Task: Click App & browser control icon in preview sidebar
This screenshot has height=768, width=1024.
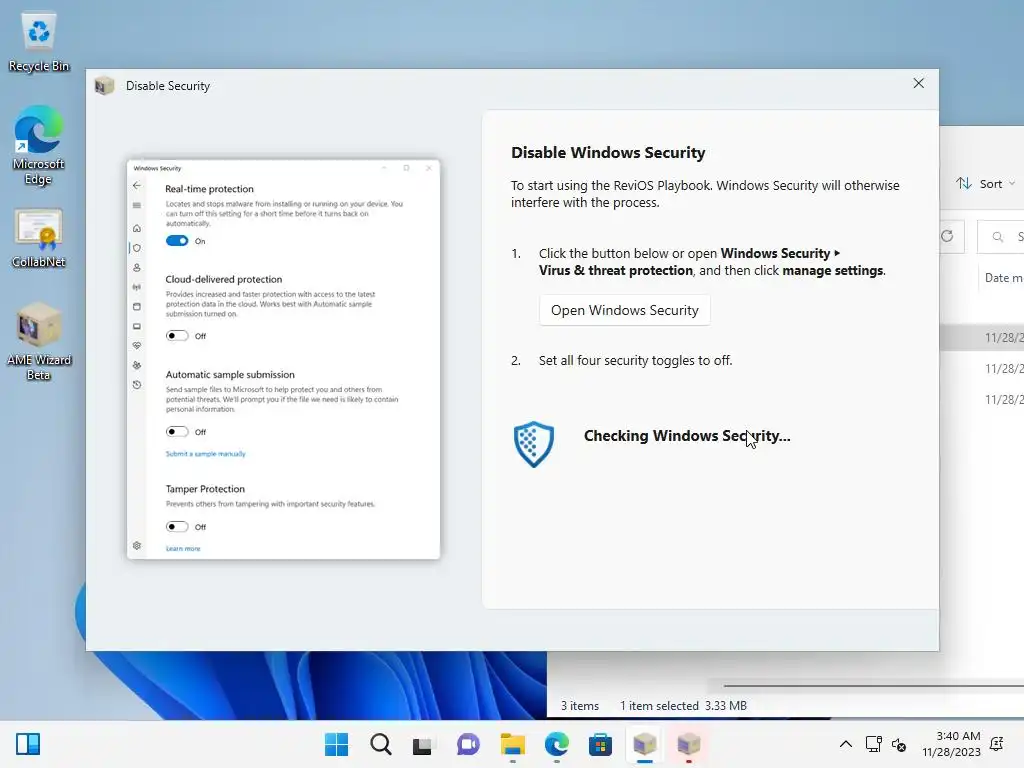Action: (136, 306)
